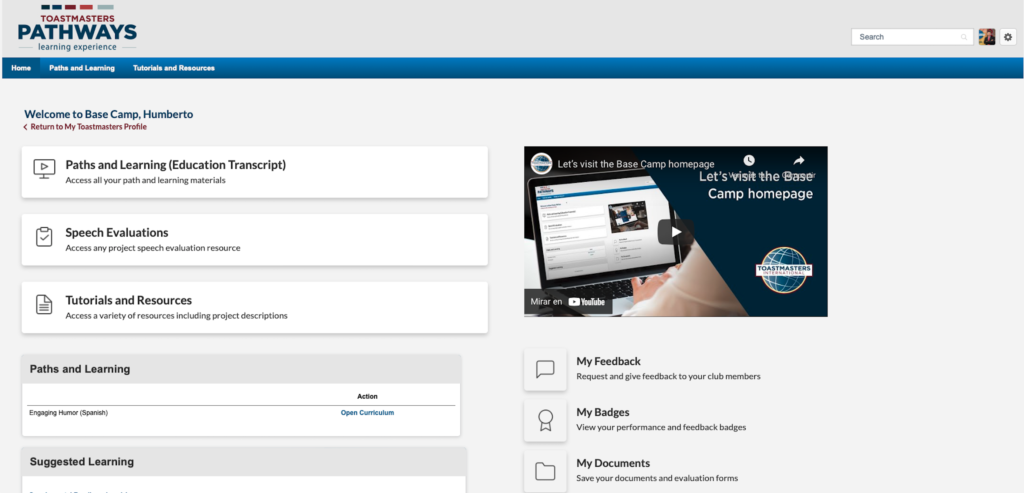The height and width of the screenshot is (493, 1024).
Task: Click the video Watch later clock icon
Action: click(748, 161)
